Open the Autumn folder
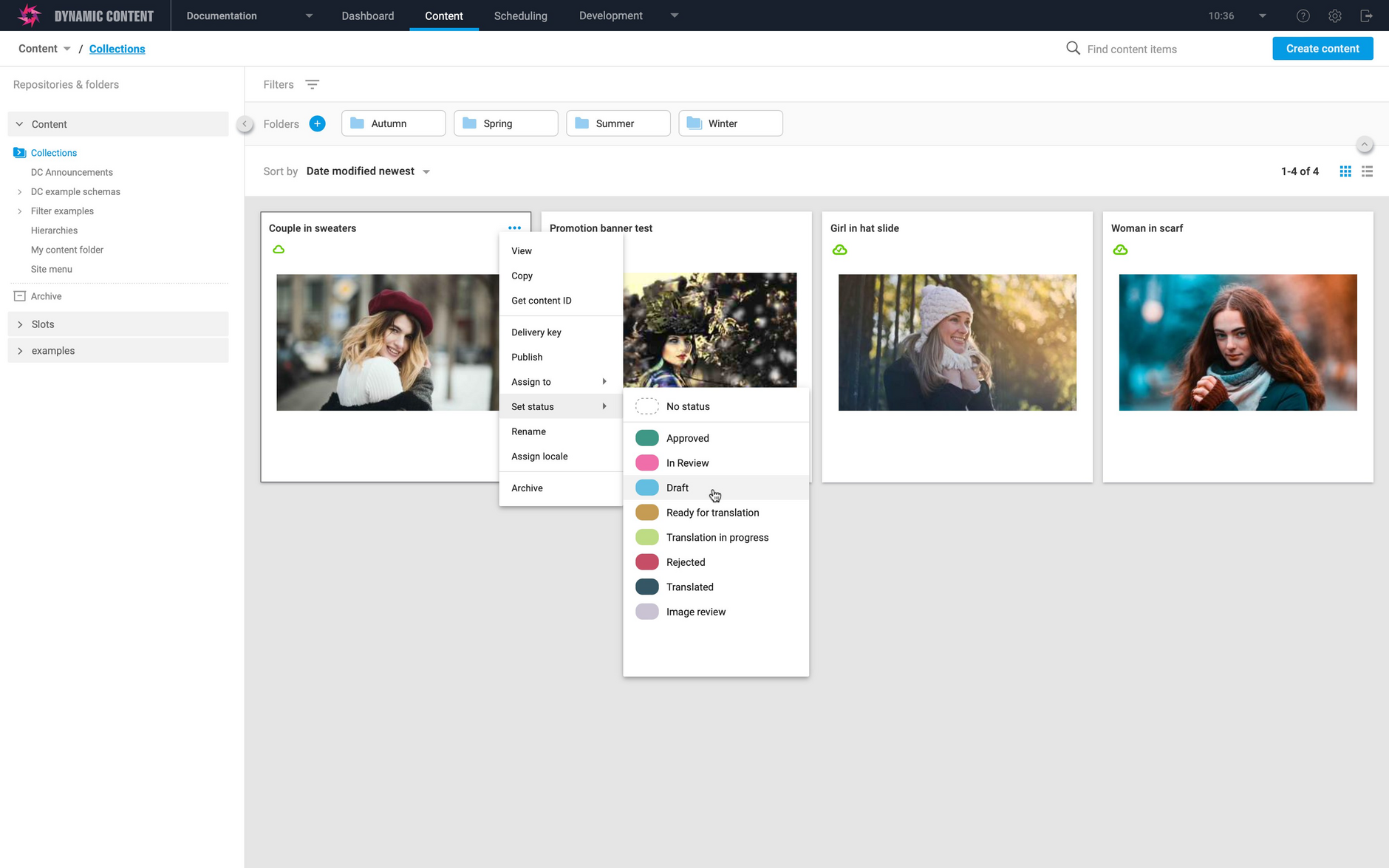The image size is (1389, 868). [x=394, y=123]
